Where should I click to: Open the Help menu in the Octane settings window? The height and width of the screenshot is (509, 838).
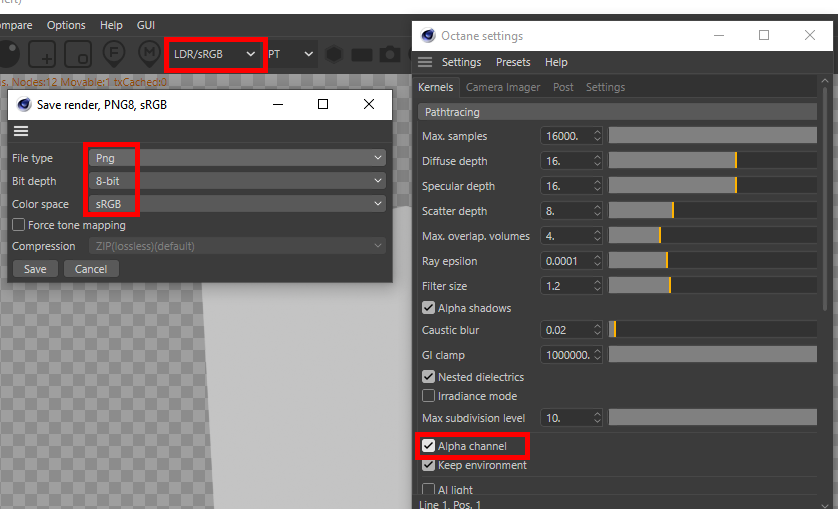point(556,62)
